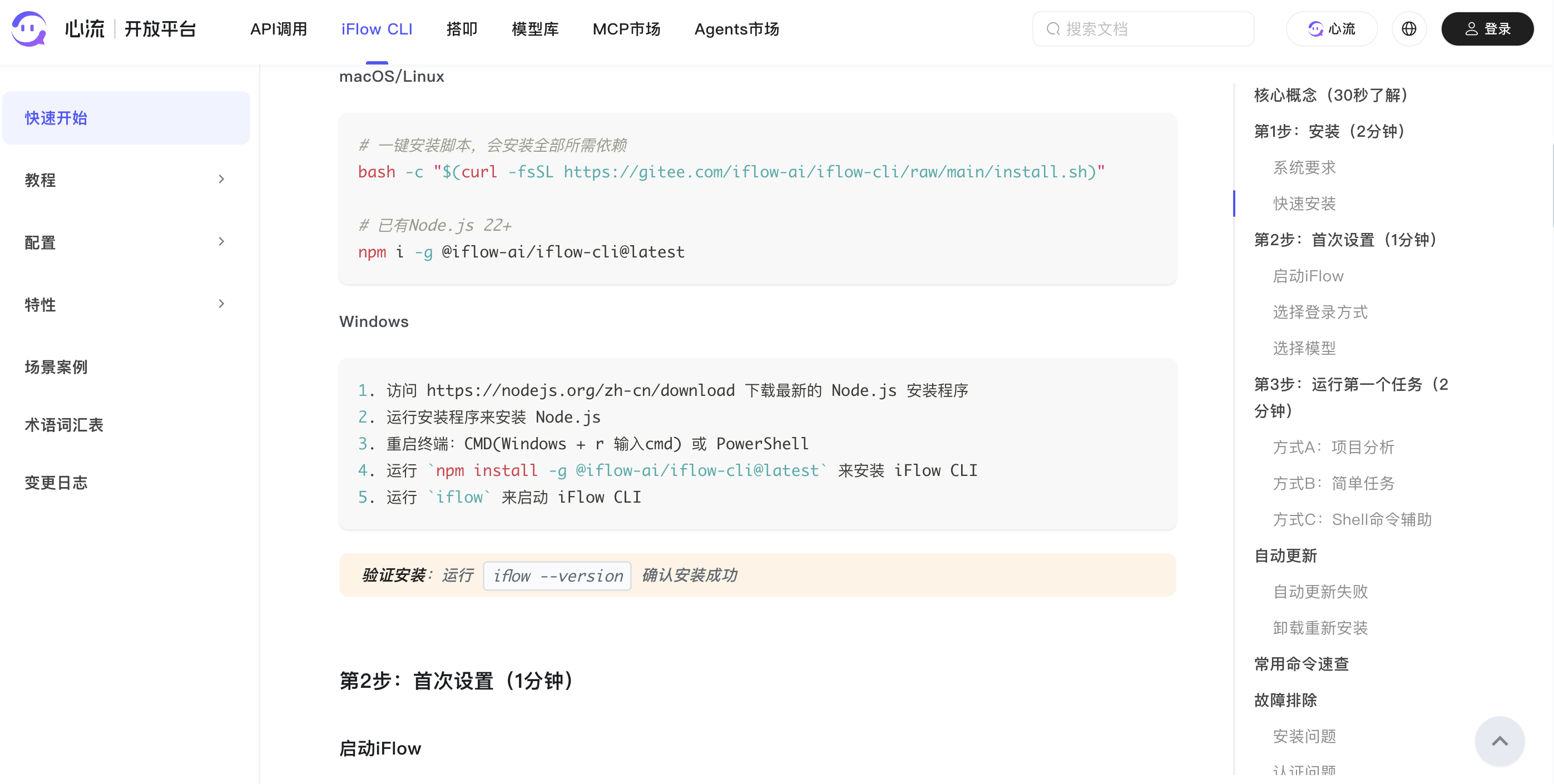Open 场景案例 in the sidebar

[x=56, y=368]
